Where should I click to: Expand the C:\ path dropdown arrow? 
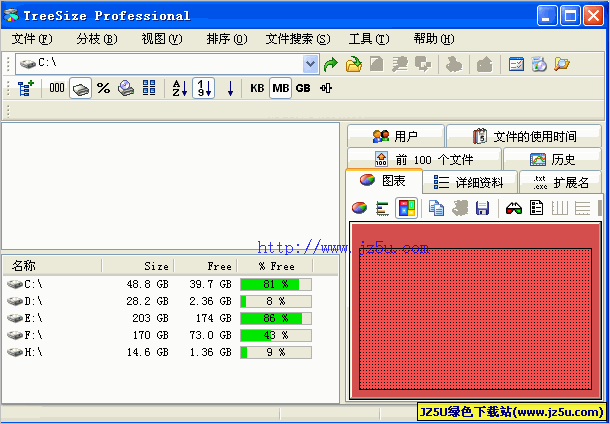click(310, 64)
